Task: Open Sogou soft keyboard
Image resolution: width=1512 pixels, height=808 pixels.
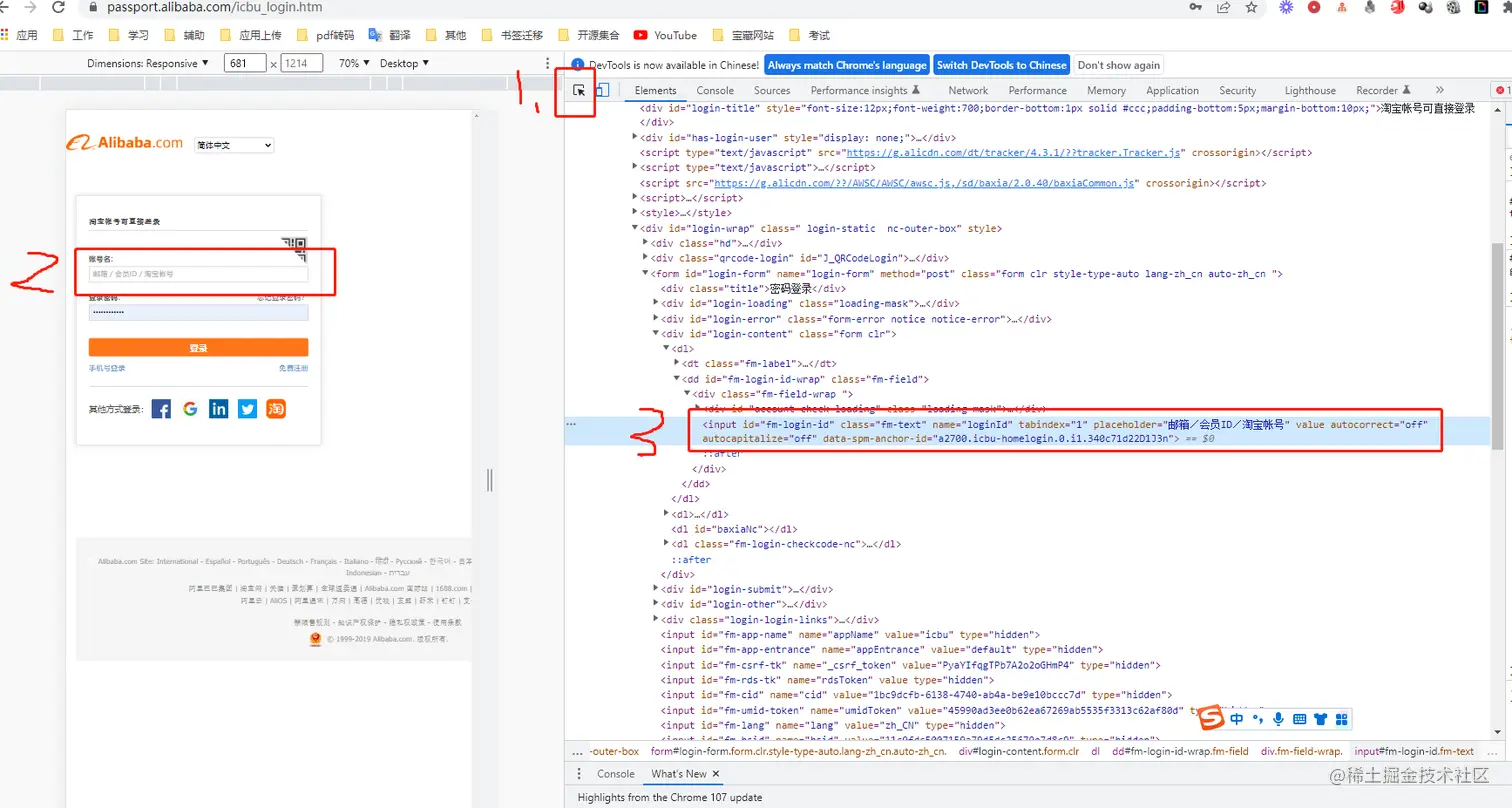Action: click(x=1300, y=719)
